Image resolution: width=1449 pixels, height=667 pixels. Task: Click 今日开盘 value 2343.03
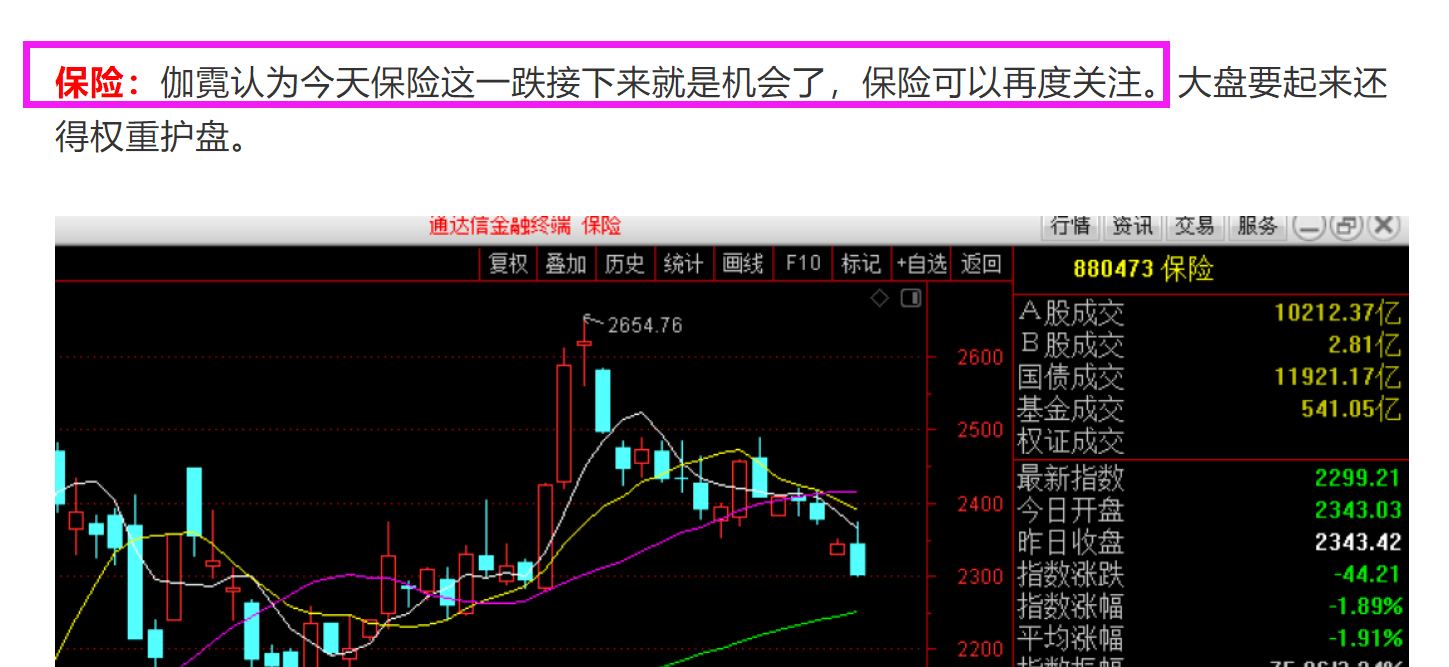tap(1358, 510)
